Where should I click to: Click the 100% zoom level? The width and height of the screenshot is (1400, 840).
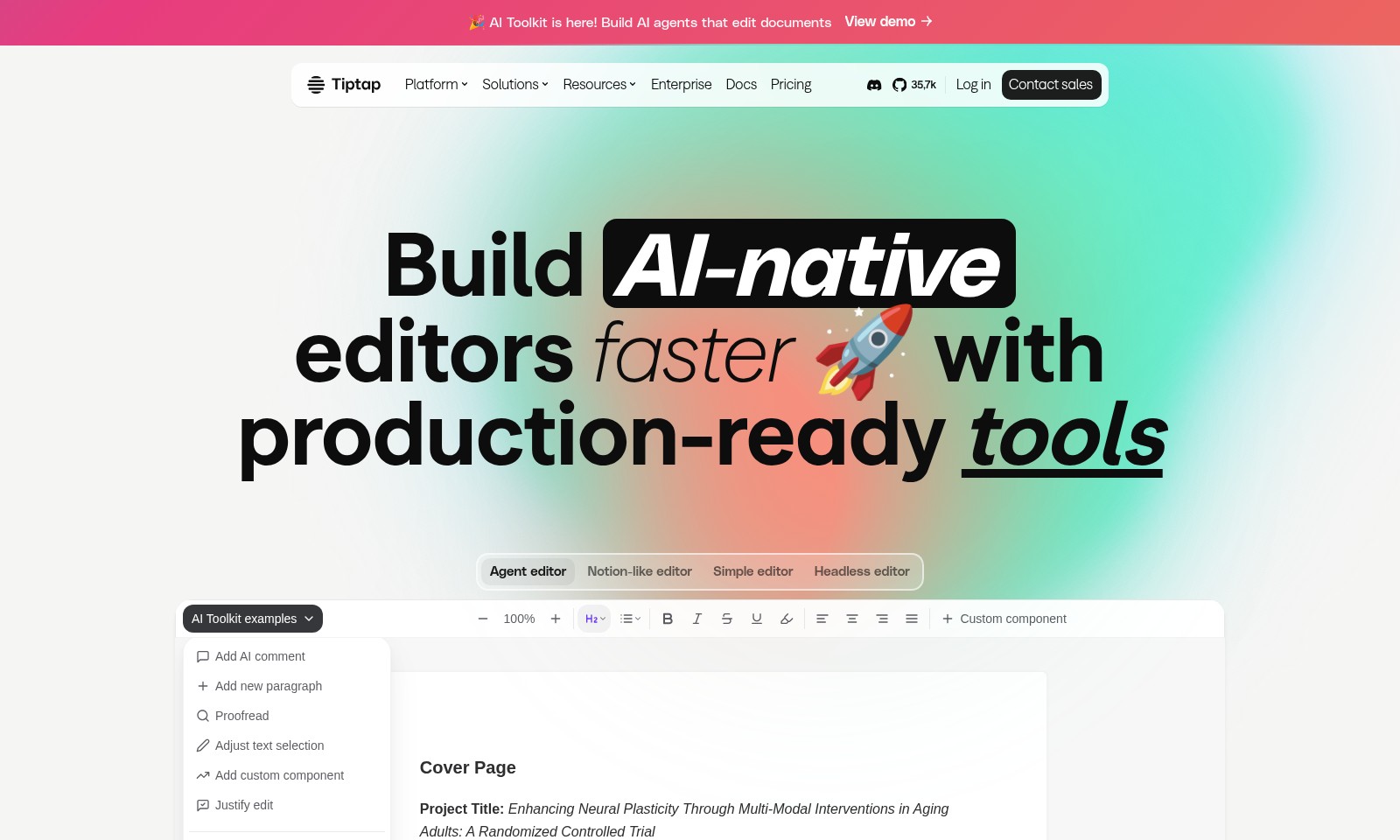tap(519, 619)
